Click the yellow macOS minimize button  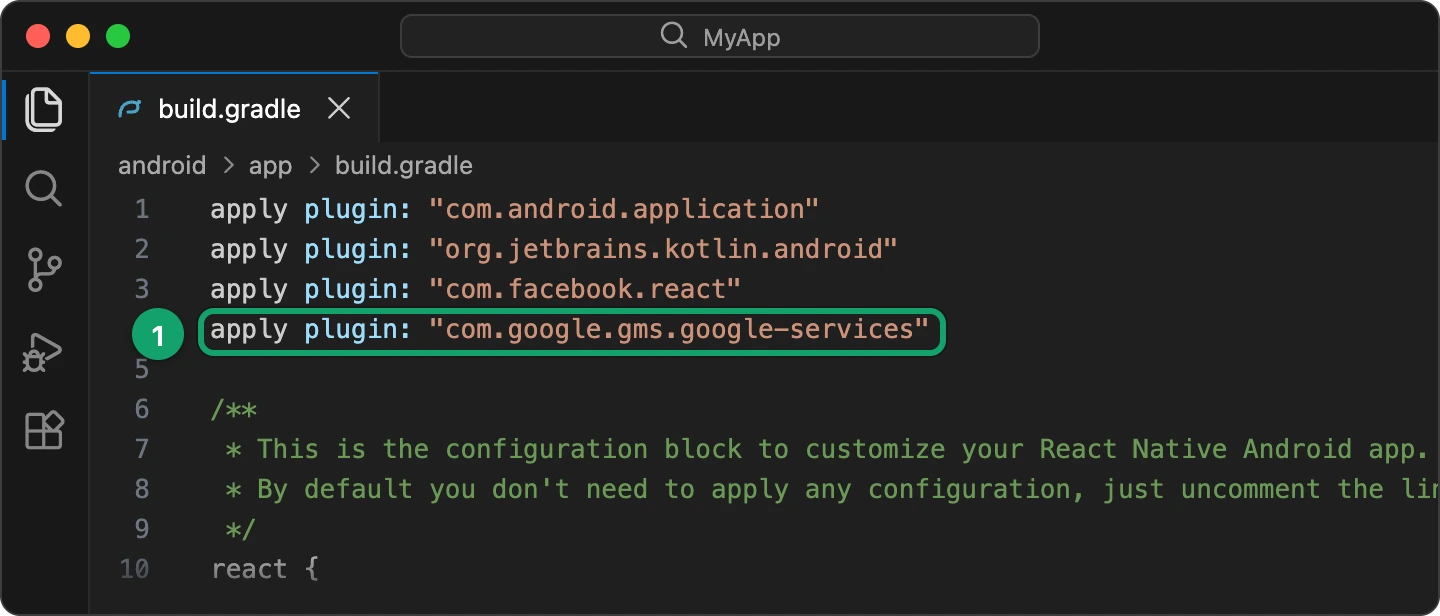(78, 37)
